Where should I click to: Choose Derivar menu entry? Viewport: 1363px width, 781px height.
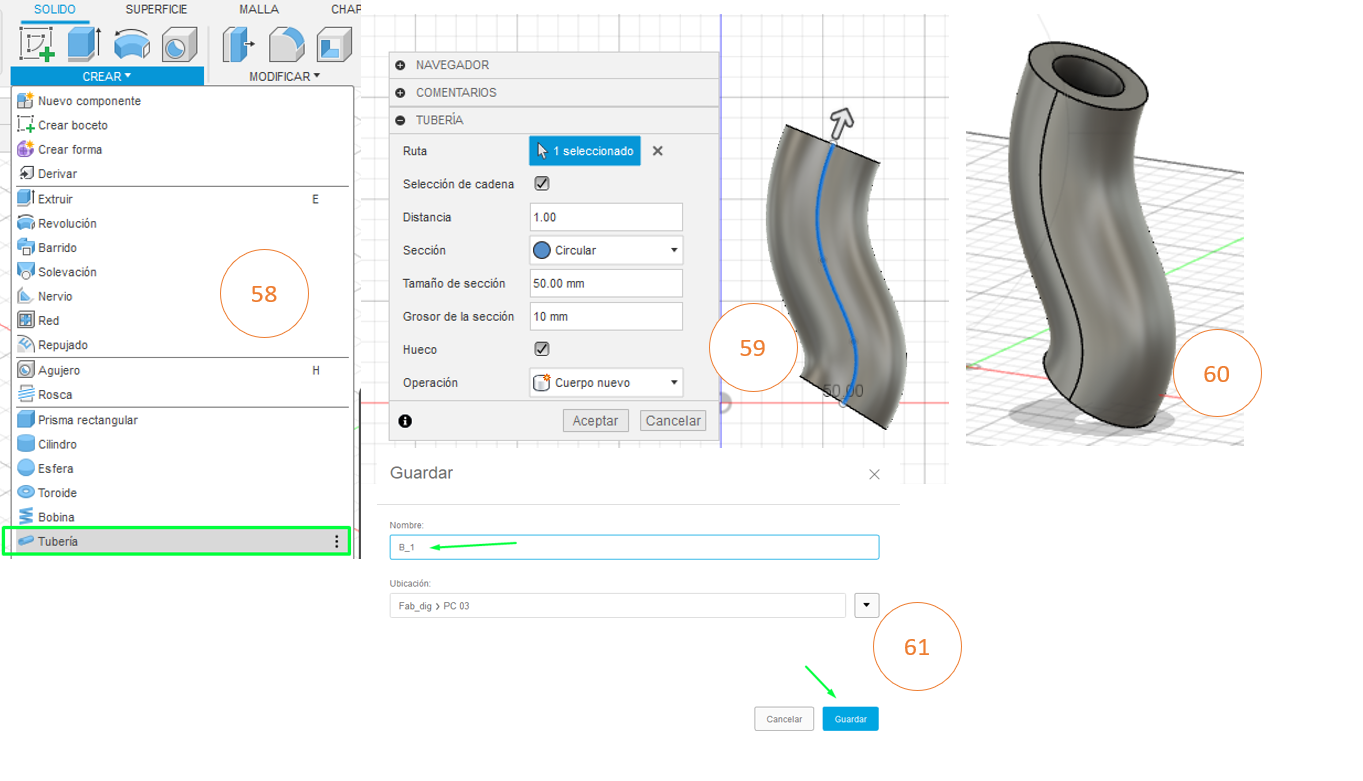coord(57,174)
